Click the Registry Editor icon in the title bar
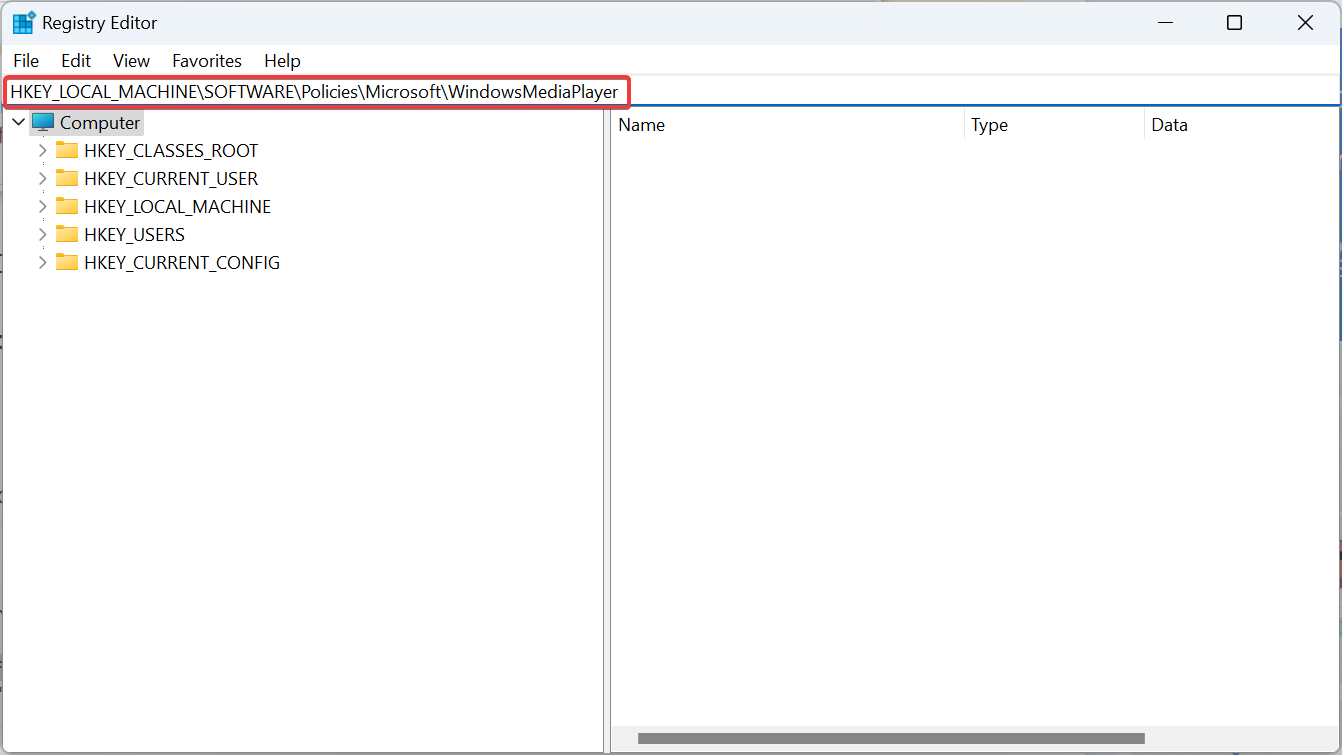Image resolution: width=1342 pixels, height=755 pixels. 22,21
